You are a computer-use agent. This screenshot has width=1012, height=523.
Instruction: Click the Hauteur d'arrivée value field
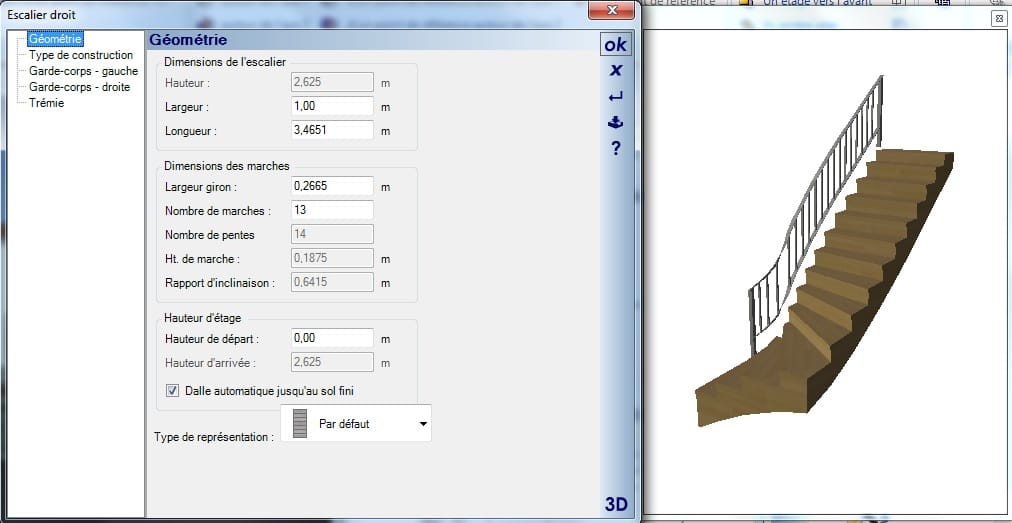(x=332, y=362)
